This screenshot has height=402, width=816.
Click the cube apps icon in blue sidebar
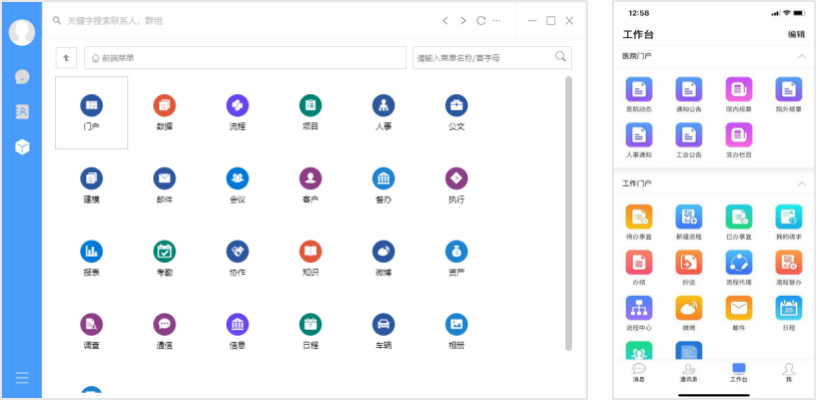coord(22,147)
